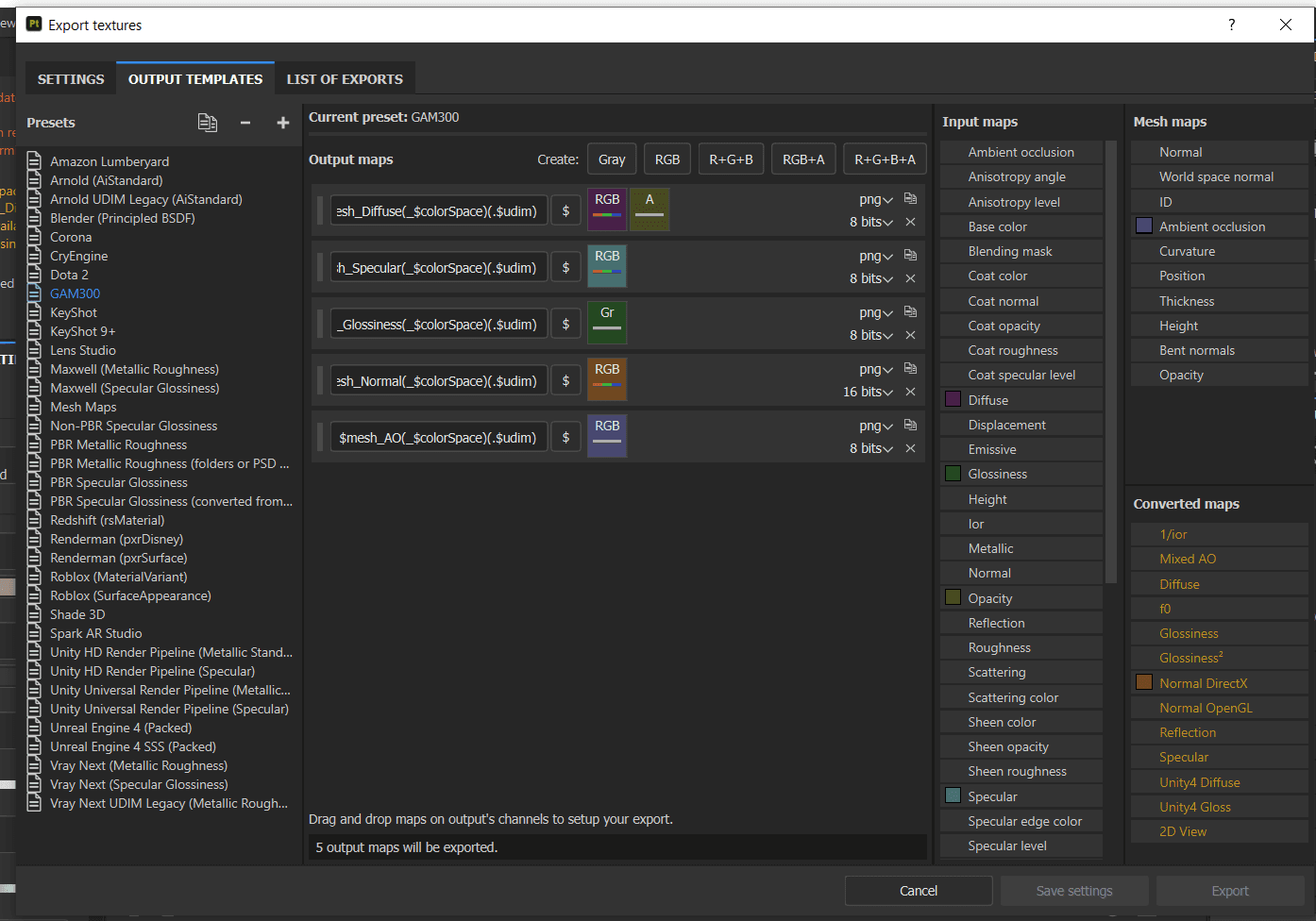
Task: Click the Diffuse RGB channel swatch
Action: click(x=607, y=209)
